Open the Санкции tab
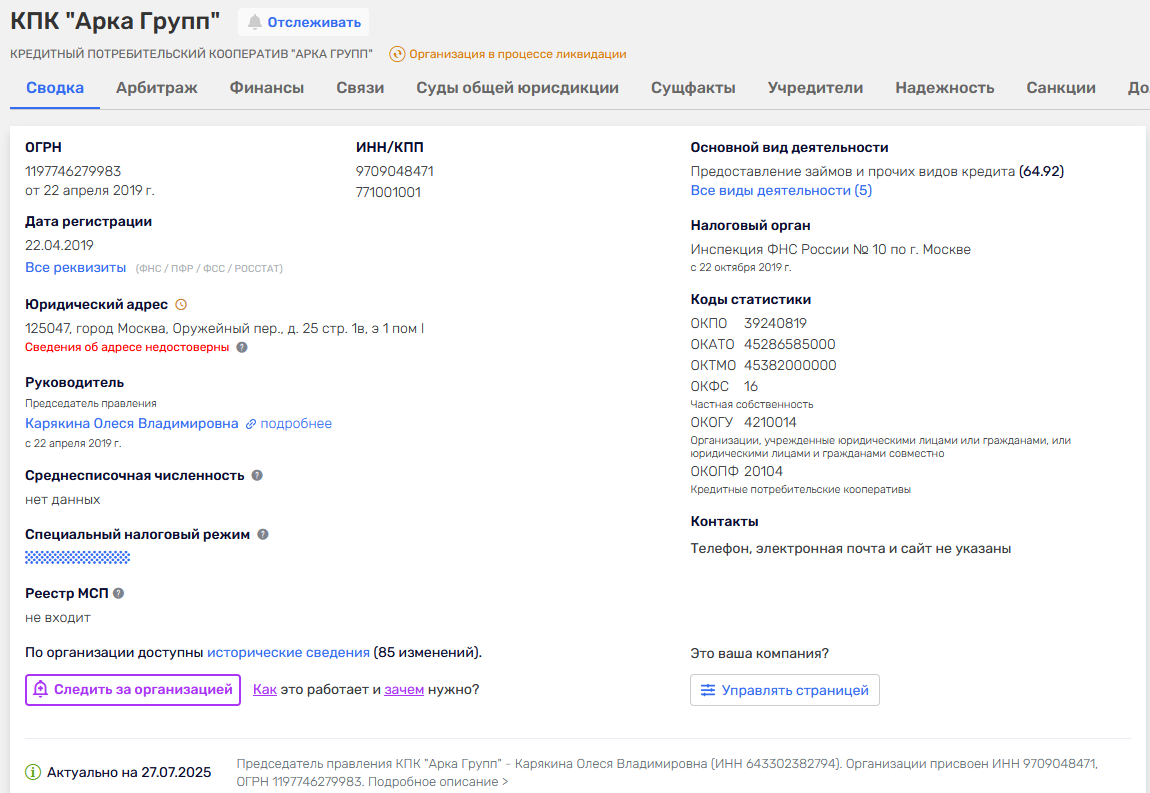This screenshot has width=1150, height=793. point(1061,88)
